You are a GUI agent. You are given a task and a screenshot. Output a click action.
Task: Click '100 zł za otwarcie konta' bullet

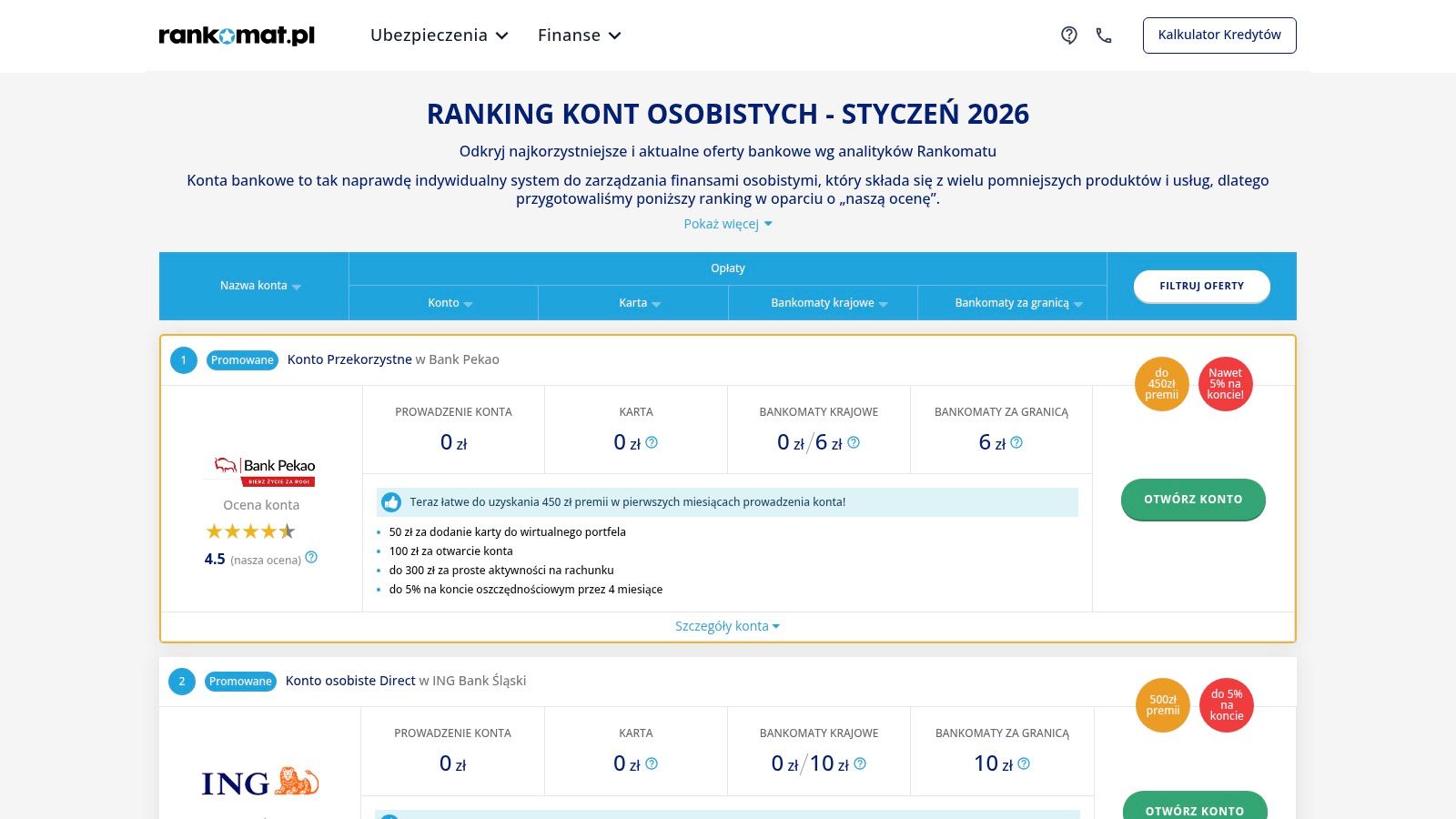[451, 551]
